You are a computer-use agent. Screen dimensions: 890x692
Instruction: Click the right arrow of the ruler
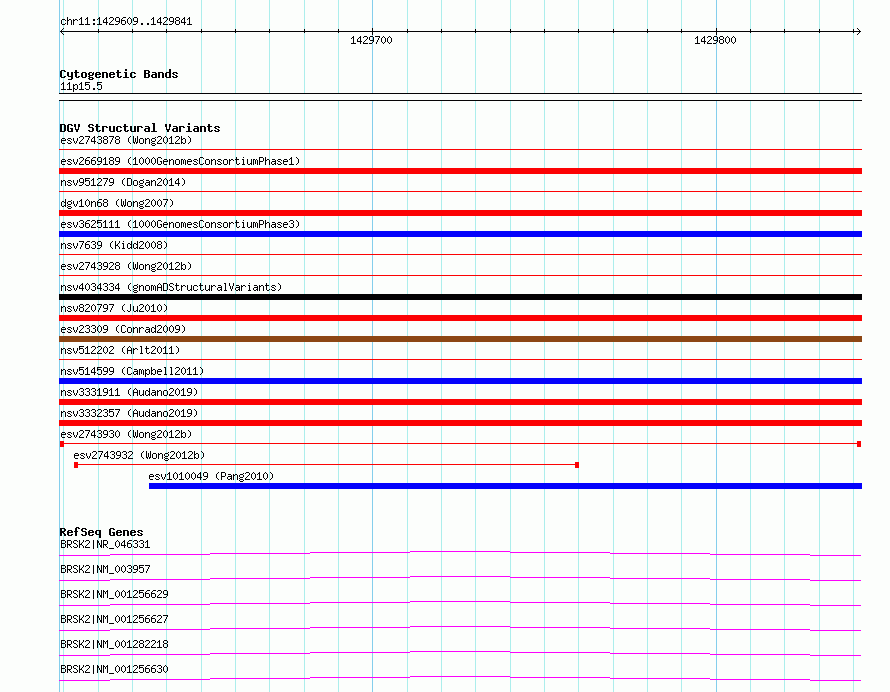click(x=858, y=32)
